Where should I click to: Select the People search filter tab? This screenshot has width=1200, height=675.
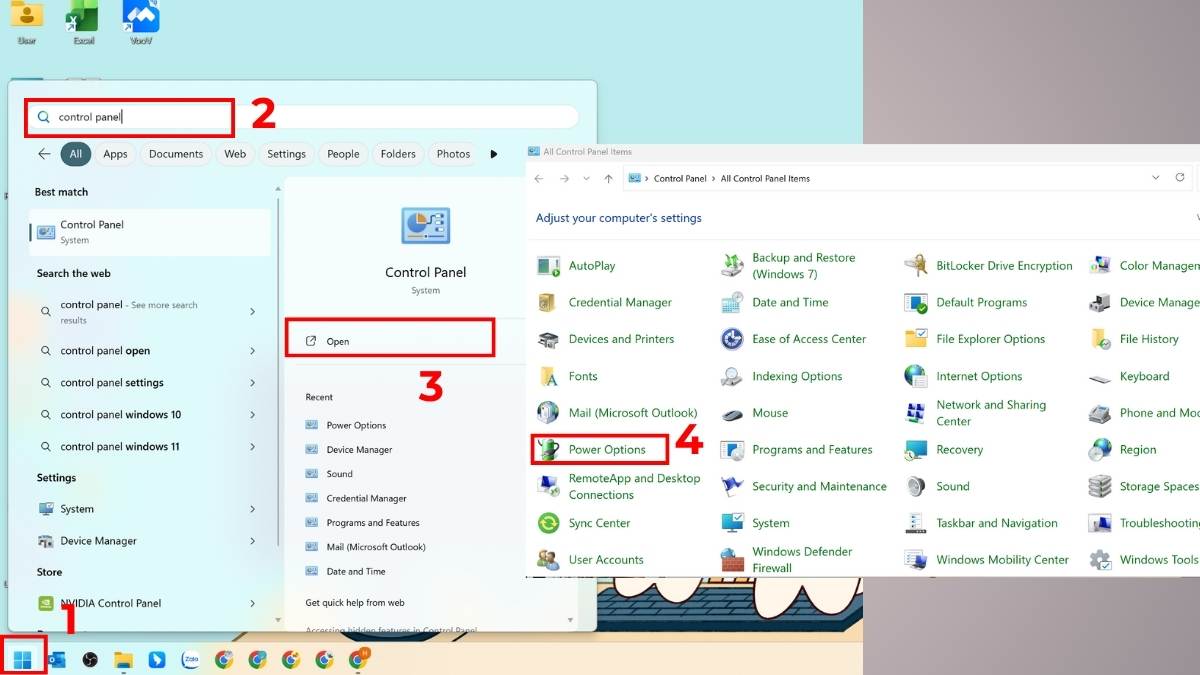pyautogui.click(x=343, y=154)
